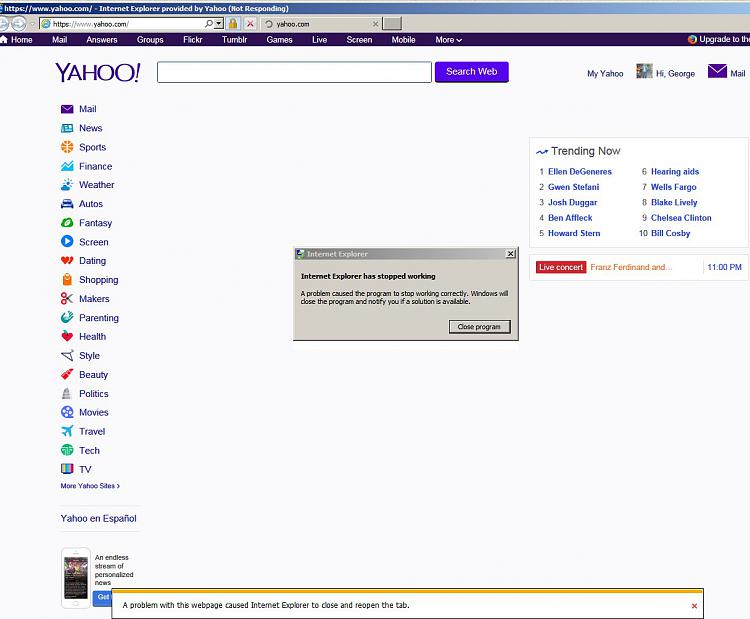Click the phone app promo thumbnail
Image resolution: width=750 pixels, height=619 pixels.
coord(76,577)
